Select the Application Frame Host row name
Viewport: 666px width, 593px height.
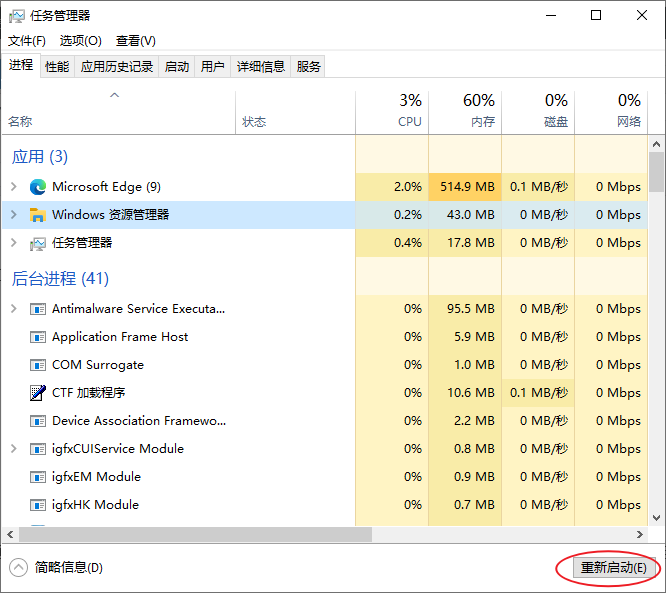(x=120, y=337)
